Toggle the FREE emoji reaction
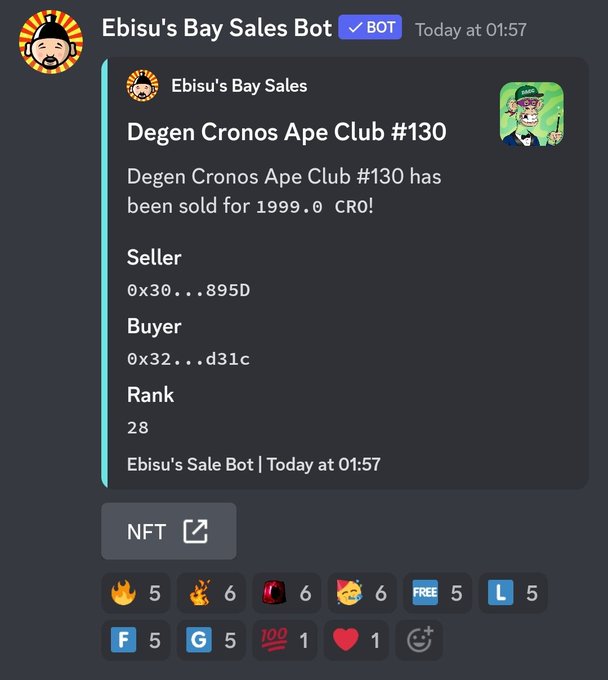This screenshot has width=608, height=680. tap(438, 593)
